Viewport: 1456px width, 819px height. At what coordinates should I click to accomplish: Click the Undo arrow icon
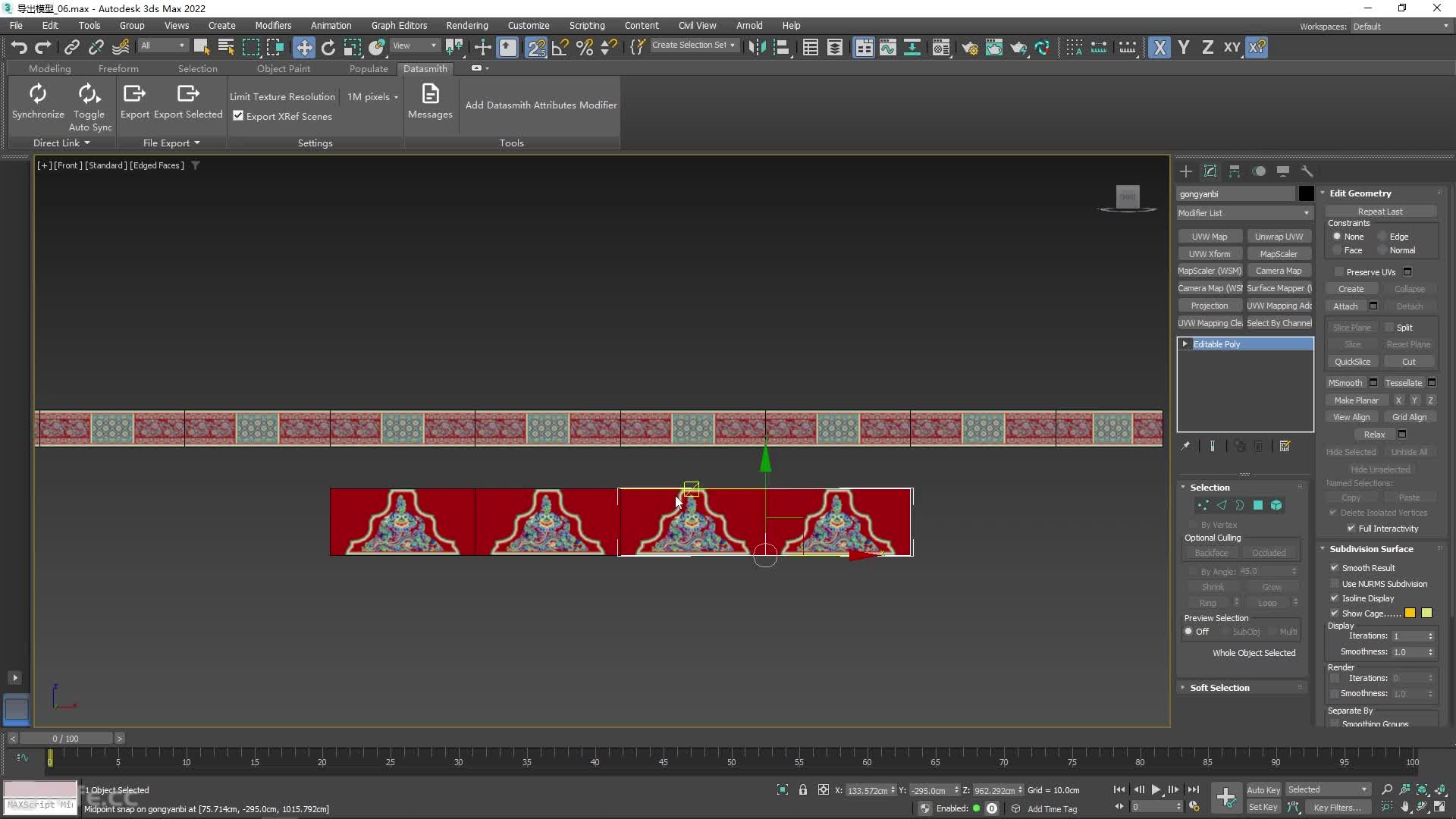19,47
